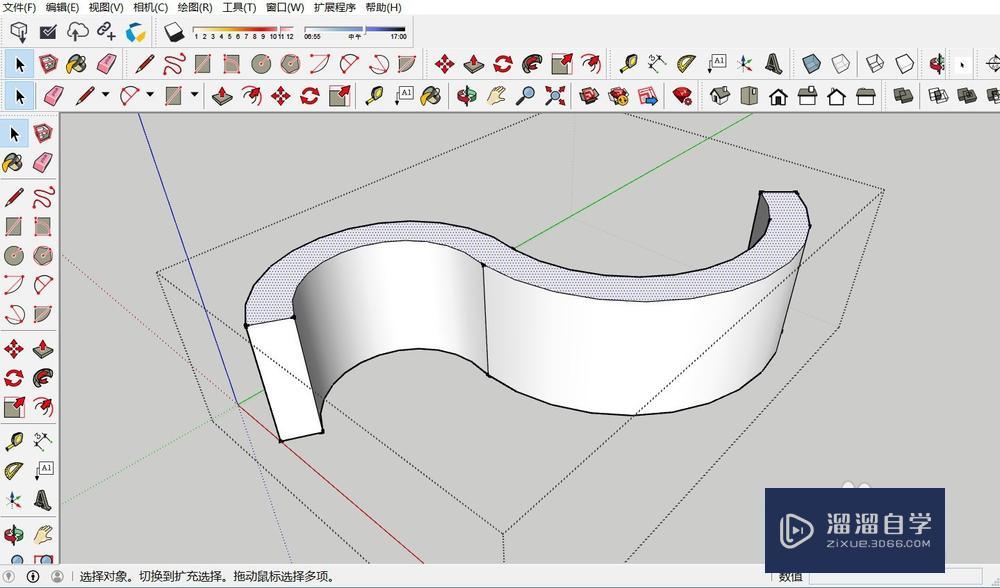Toggle Back Edges style

click(x=841, y=64)
